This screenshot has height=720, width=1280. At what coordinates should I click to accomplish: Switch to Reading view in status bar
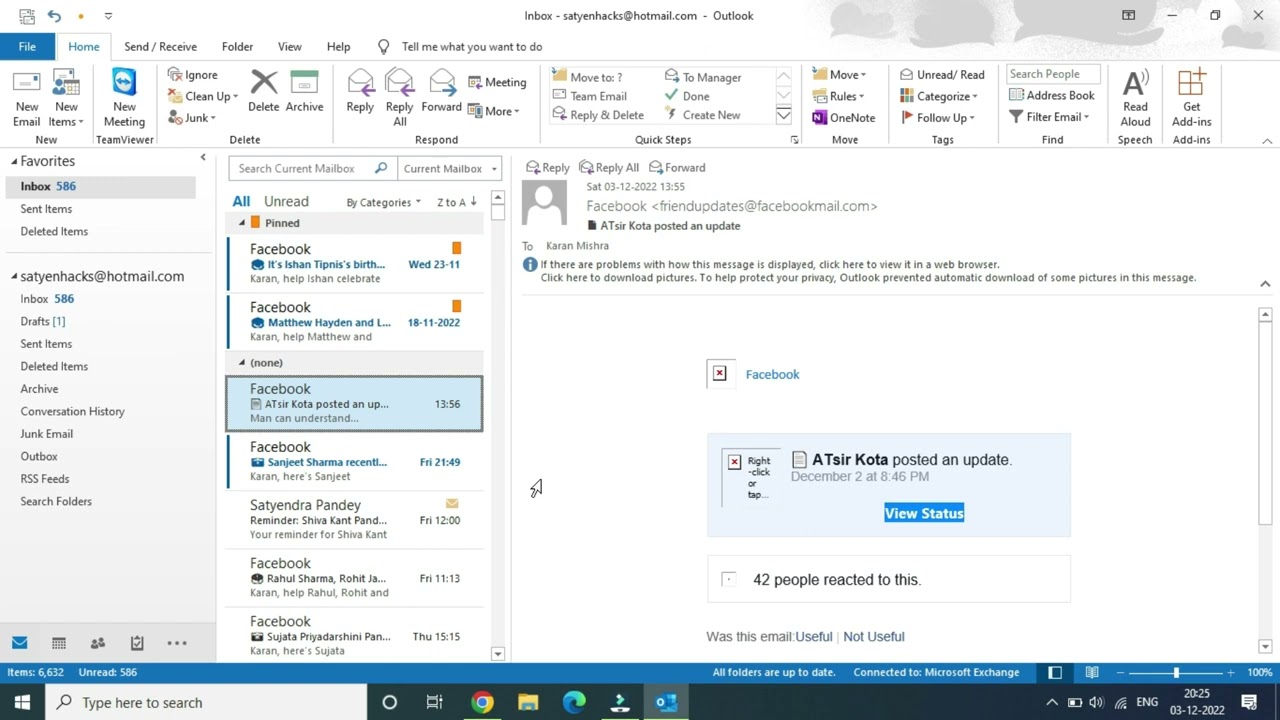coord(1092,672)
